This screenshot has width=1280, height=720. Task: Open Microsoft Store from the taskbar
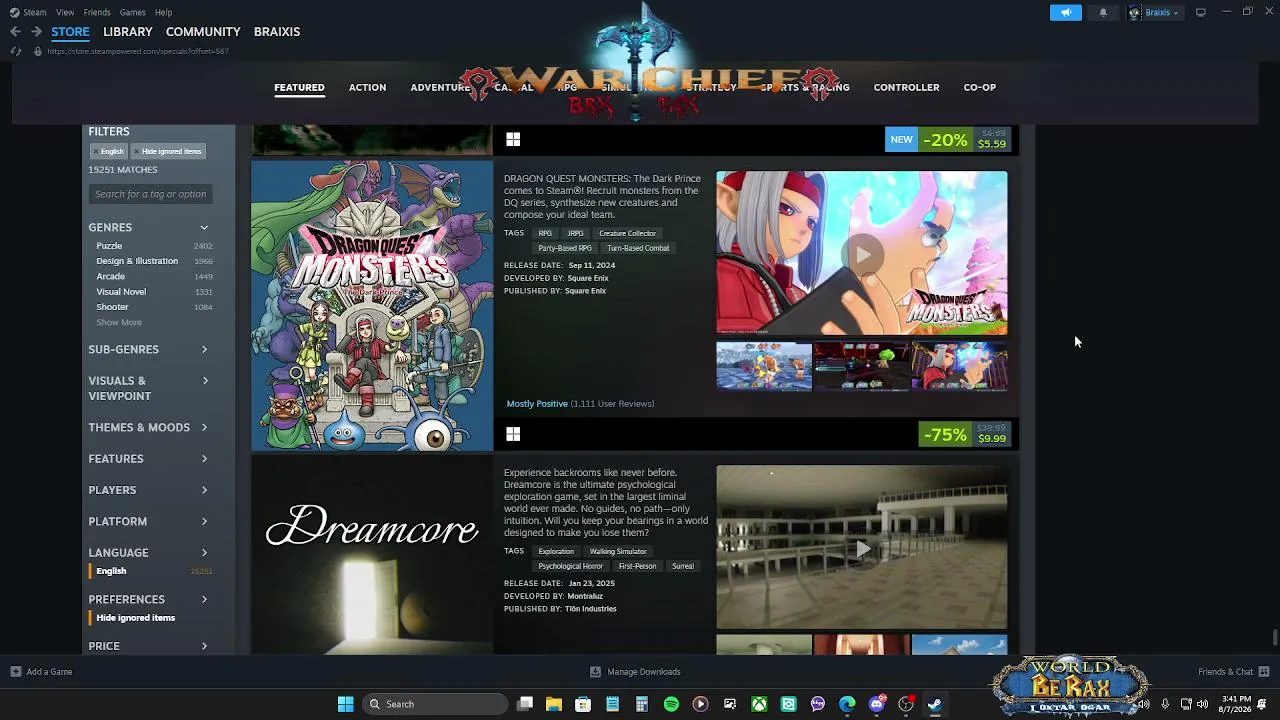pos(583,704)
